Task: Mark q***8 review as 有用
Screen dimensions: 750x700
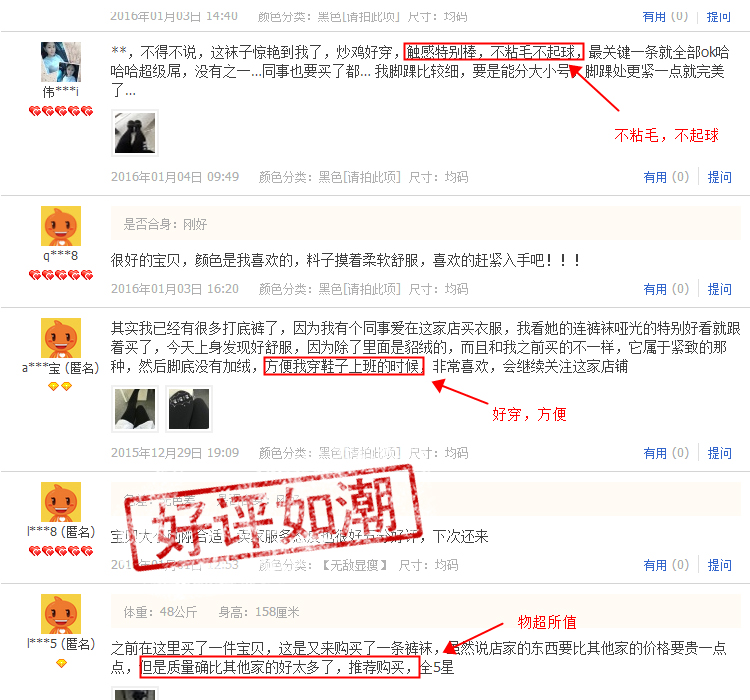Action: coord(666,289)
